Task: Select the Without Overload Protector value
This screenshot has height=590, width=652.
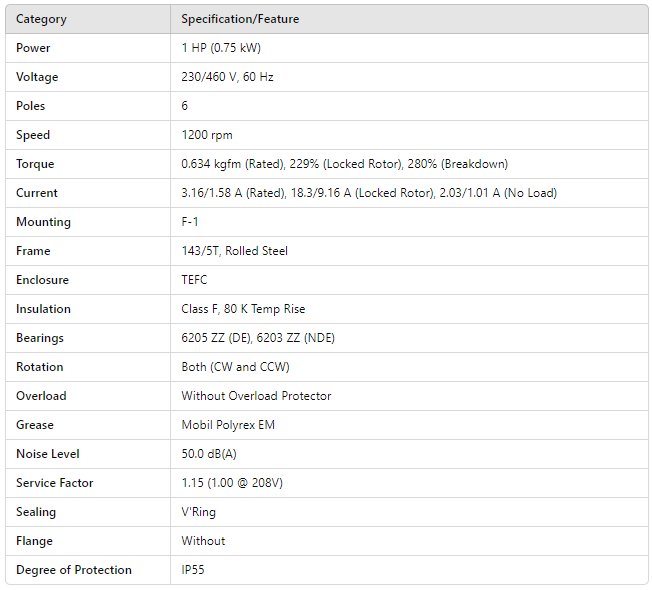Action: (256, 396)
